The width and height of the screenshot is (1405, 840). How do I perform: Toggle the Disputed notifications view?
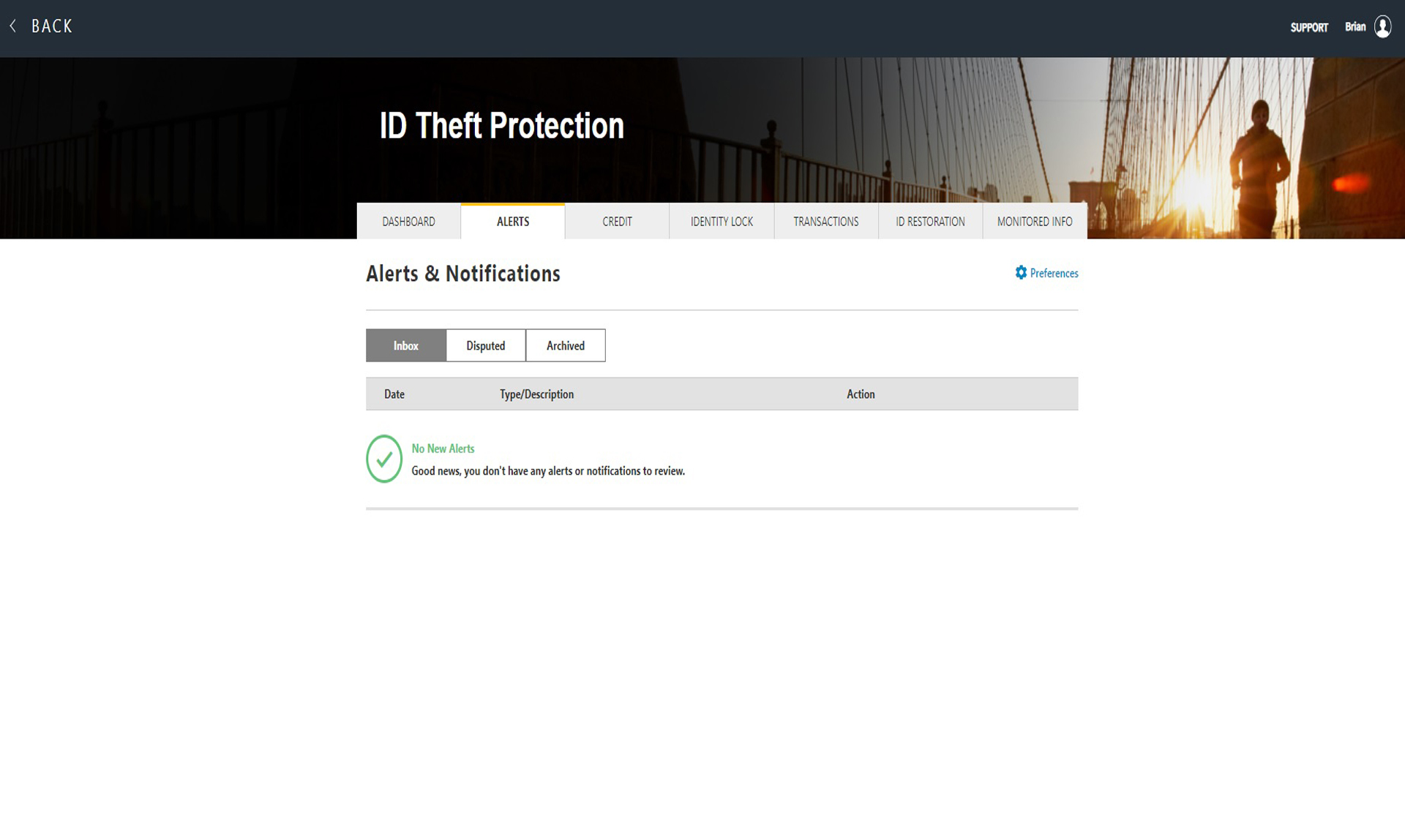coord(485,345)
